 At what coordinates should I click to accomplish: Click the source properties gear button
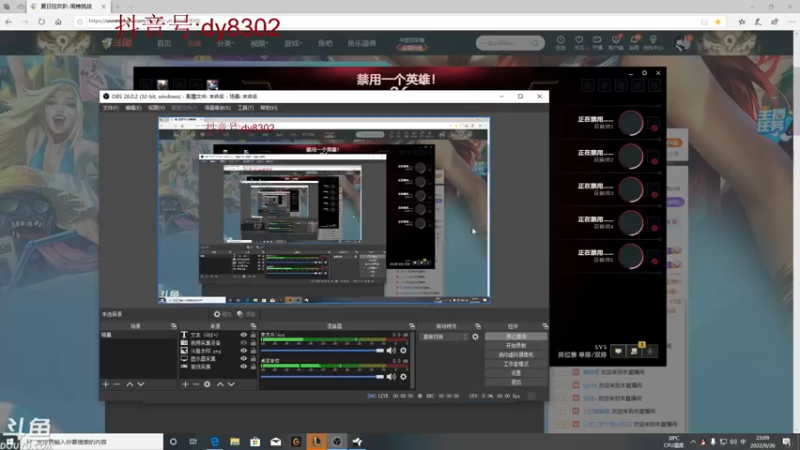222,314
